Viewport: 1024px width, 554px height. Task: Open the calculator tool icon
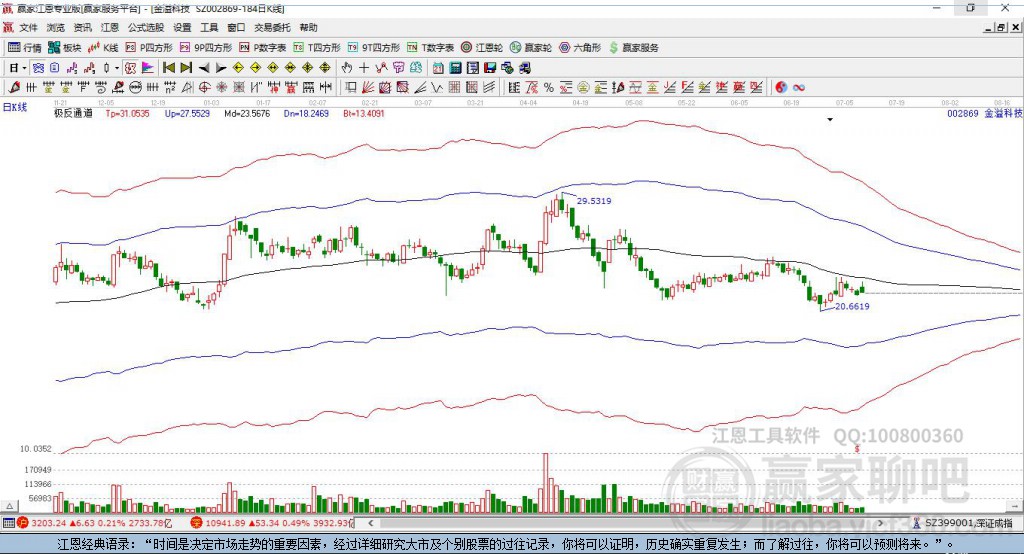pos(455,68)
